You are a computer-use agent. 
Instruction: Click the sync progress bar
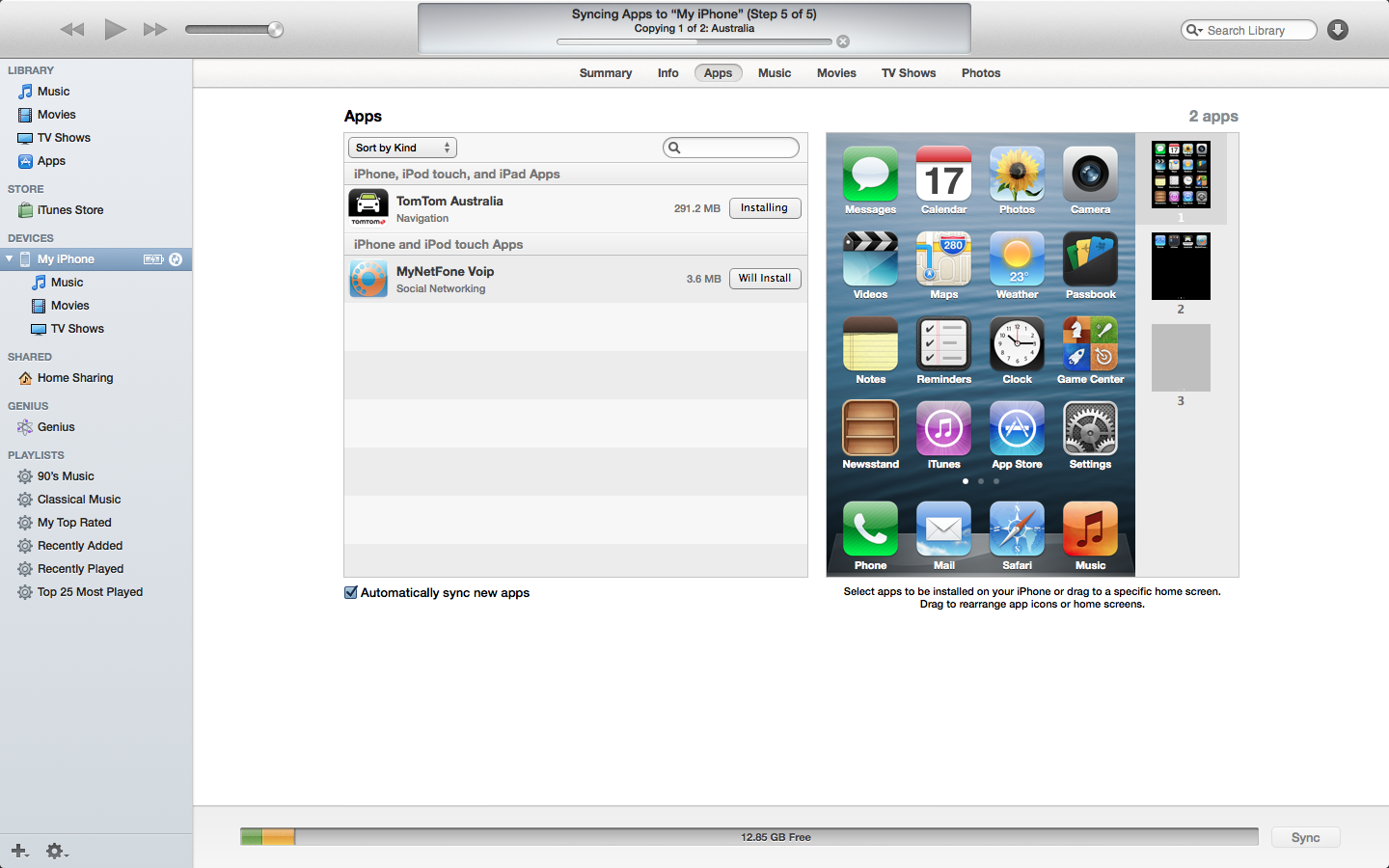[x=694, y=41]
